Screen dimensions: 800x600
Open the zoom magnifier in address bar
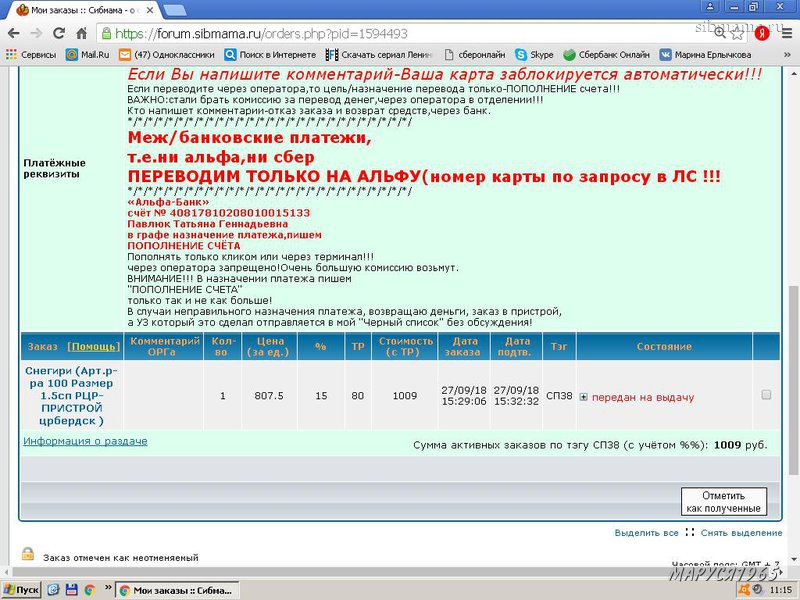(x=720, y=33)
